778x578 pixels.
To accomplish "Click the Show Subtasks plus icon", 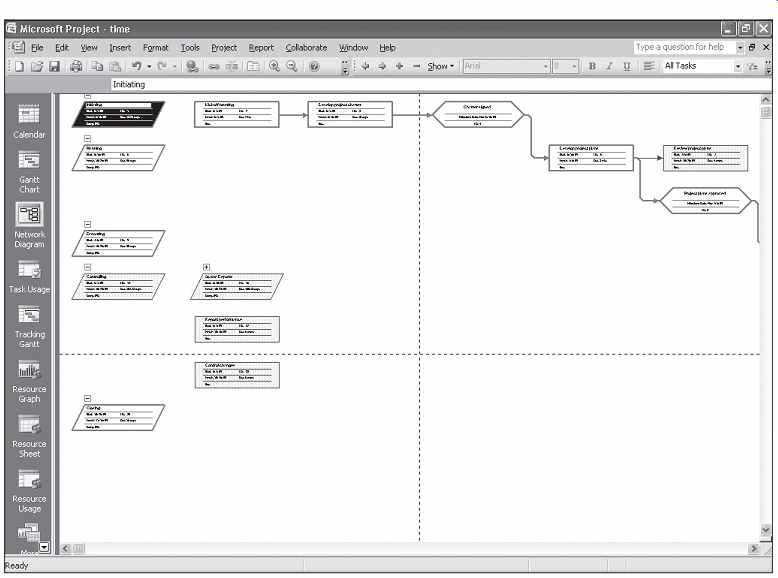I will 399,66.
